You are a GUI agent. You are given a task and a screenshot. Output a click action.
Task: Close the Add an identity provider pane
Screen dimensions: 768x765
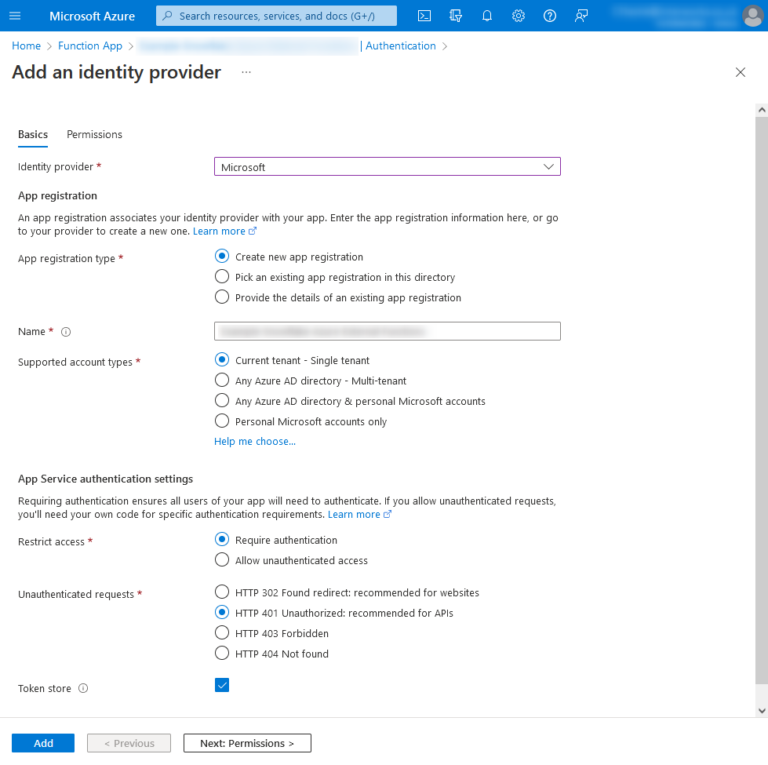(740, 72)
